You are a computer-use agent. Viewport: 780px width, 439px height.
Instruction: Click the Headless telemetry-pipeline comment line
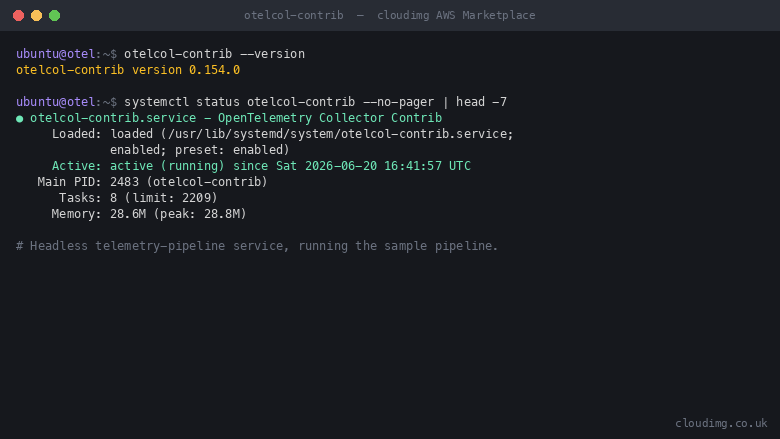click(257, 246)
